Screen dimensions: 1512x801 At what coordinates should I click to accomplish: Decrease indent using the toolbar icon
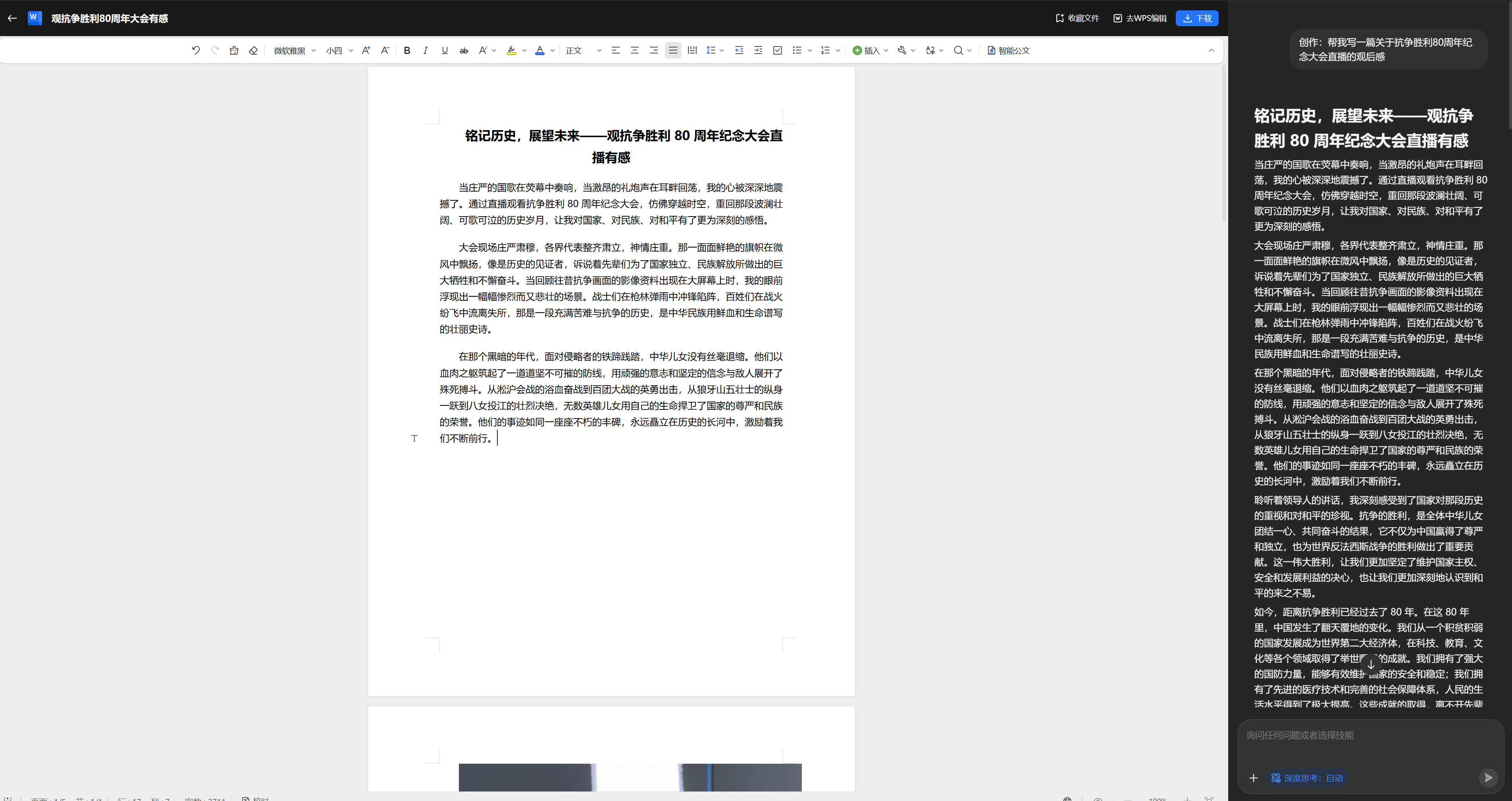[x=739, y=50]
